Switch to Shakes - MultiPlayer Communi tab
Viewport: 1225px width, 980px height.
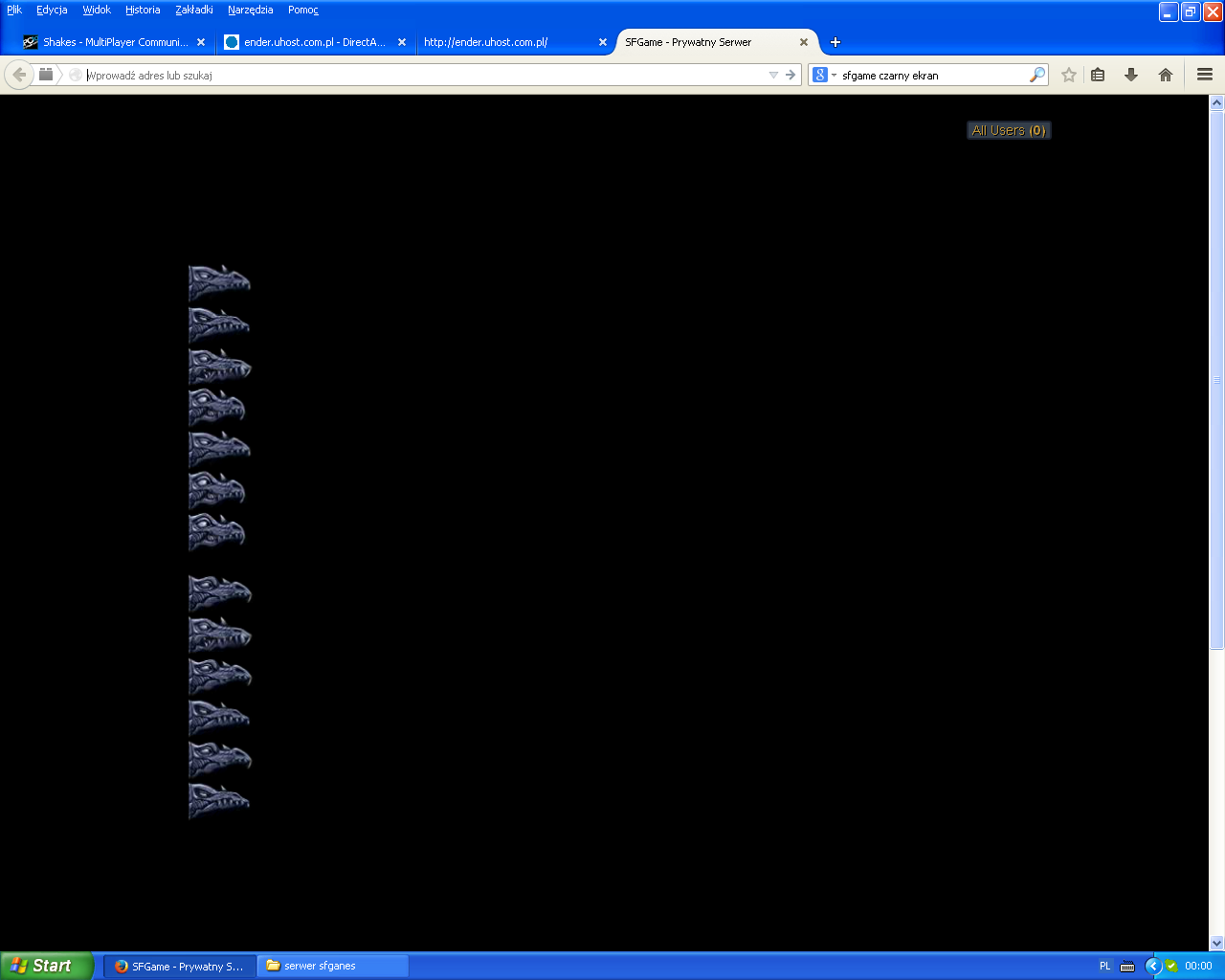coord(115,42)
